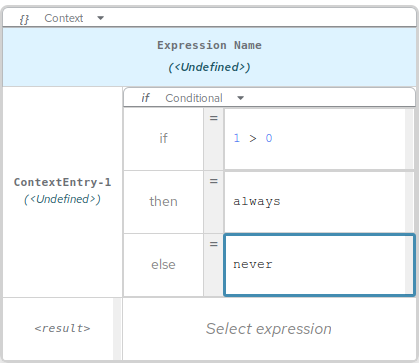Click the Undefined type under ContextEntry-1

tap(62, 199)
